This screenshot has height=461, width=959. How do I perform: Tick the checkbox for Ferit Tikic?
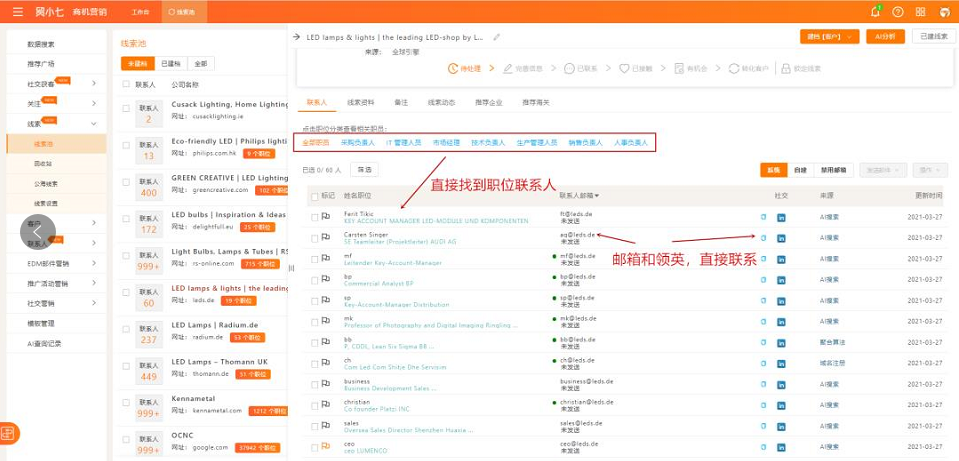[314, 217]
